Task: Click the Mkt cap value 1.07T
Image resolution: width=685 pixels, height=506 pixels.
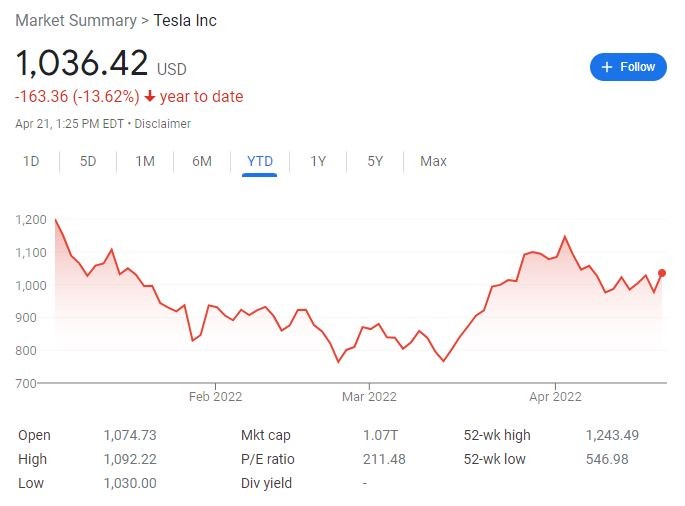Action: click(x=381, y=435)
